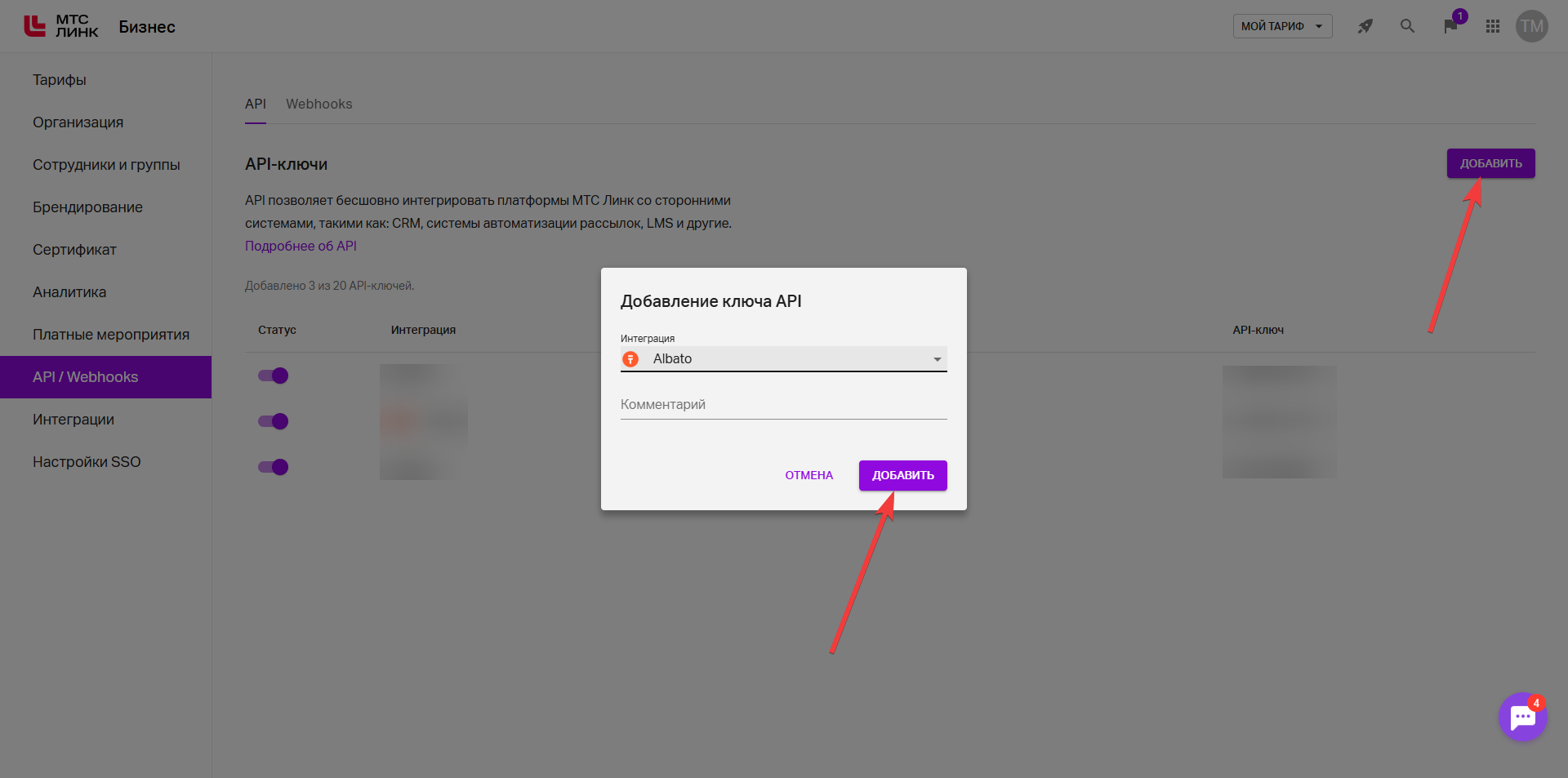Toggle the second API key status switch

tap(274, 421)
